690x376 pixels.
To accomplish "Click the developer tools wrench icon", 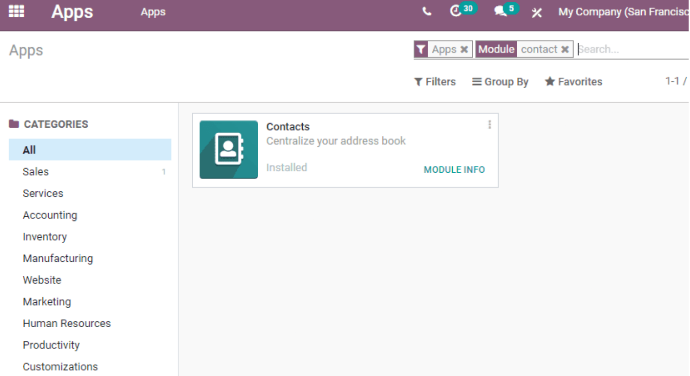I will point(536,12).
